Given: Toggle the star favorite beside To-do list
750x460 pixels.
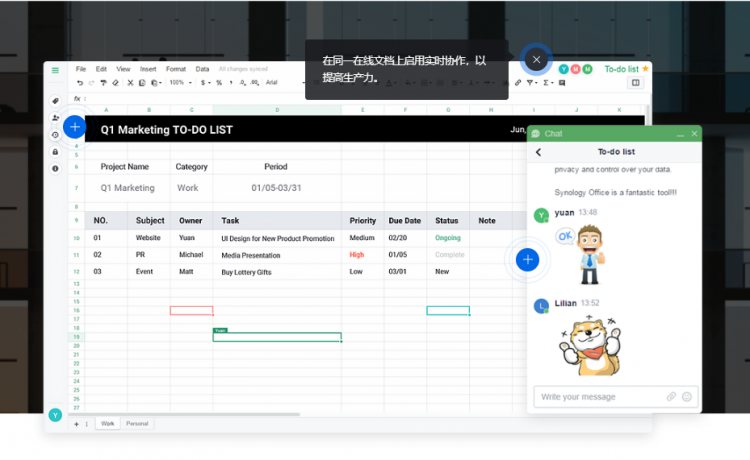Looking at the screenshot, I should click(645, 69).
